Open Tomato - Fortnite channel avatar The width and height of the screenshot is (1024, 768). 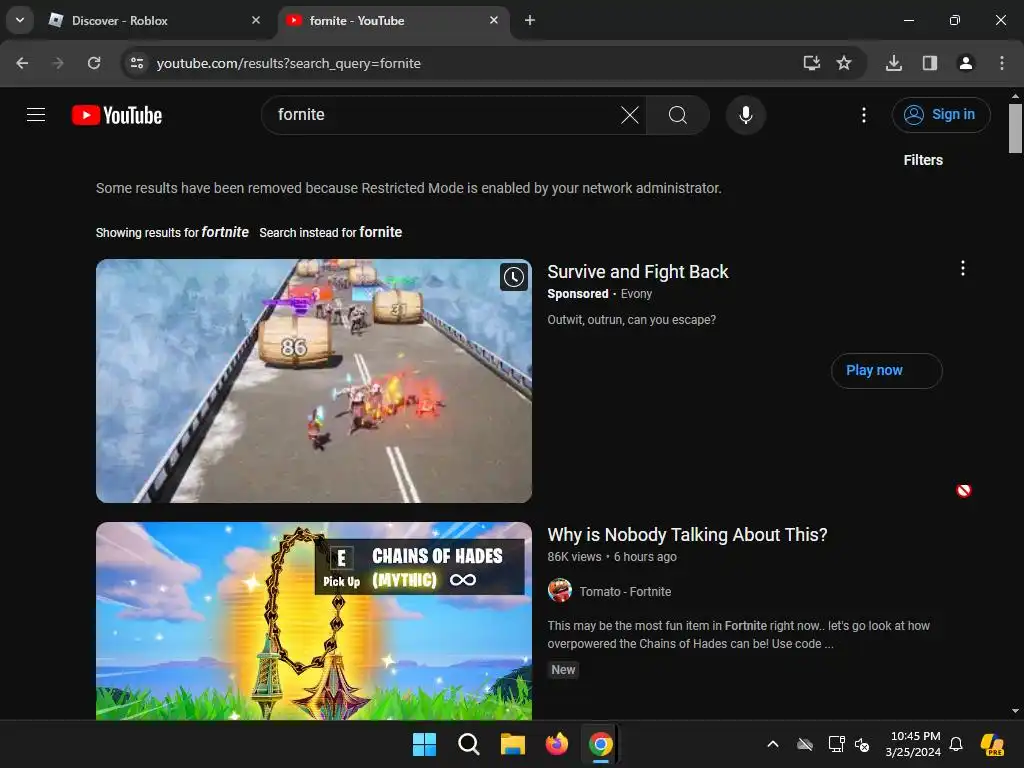coord(560,590)
